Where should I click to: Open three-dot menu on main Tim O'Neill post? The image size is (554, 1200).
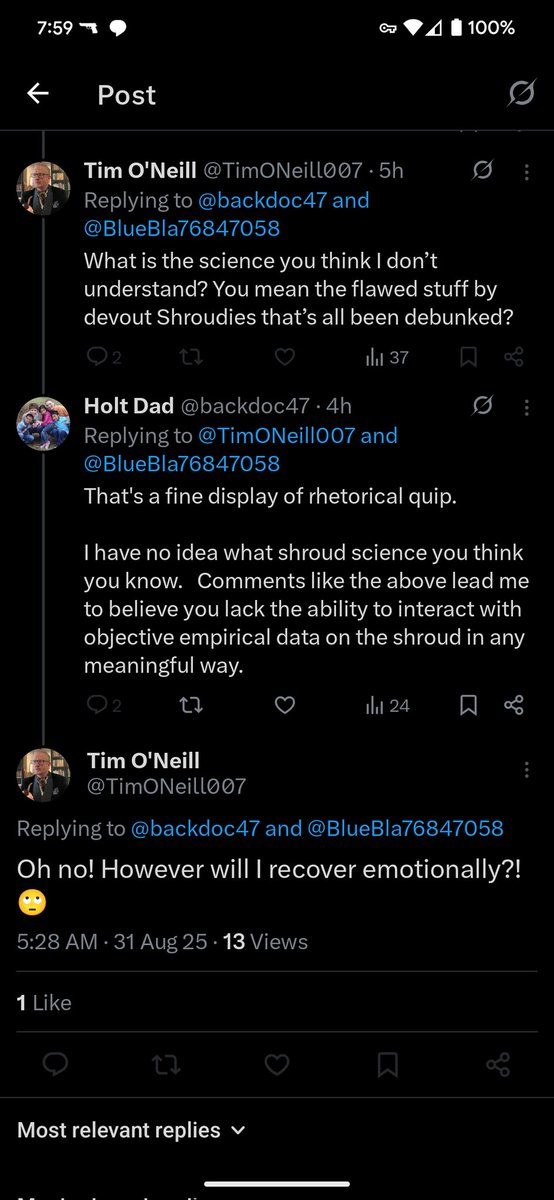(527, 769)
